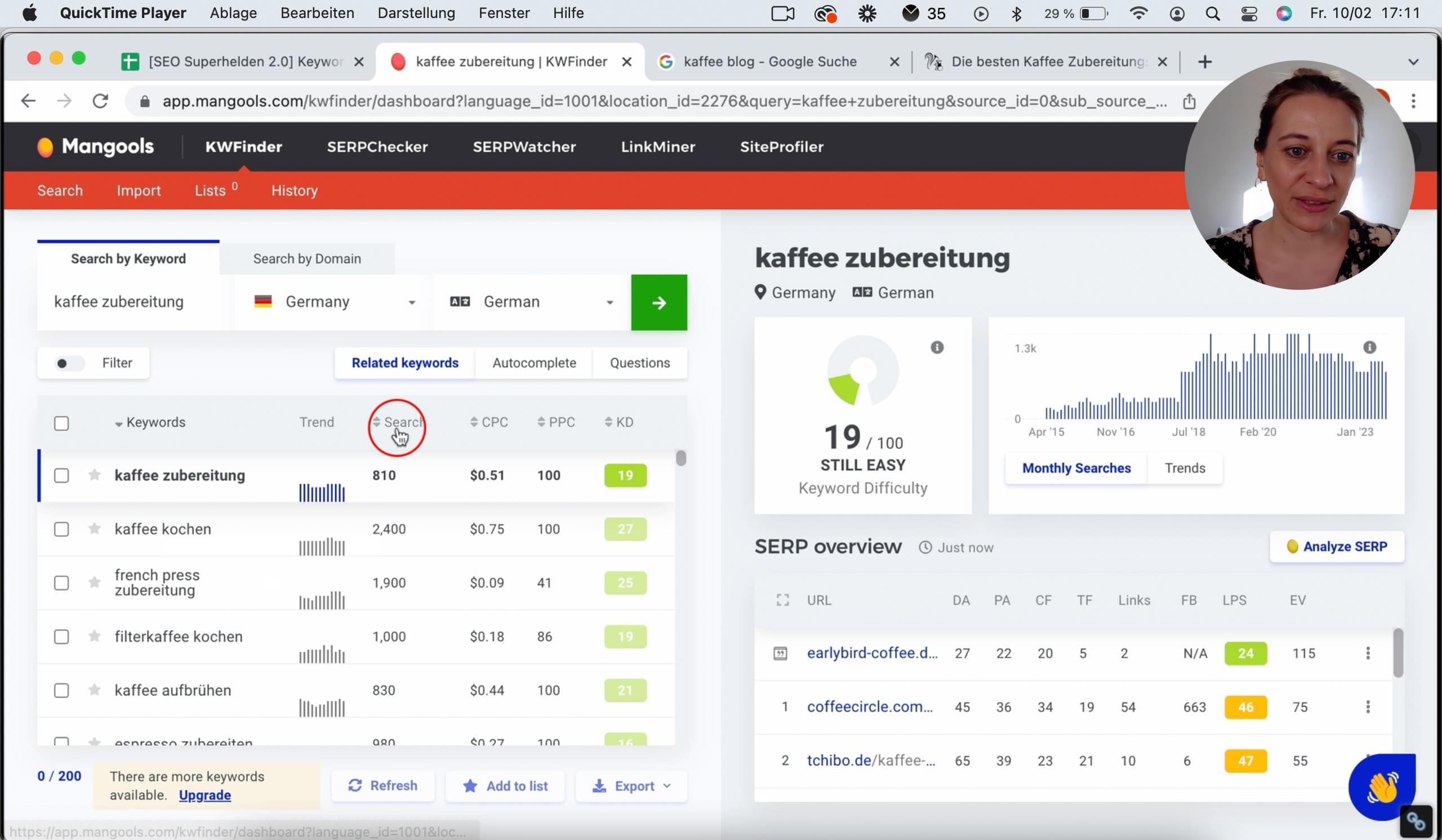Click Keyword Difficulty info icon
This screenshot has height=840, width=1442.
click(937, 347)
